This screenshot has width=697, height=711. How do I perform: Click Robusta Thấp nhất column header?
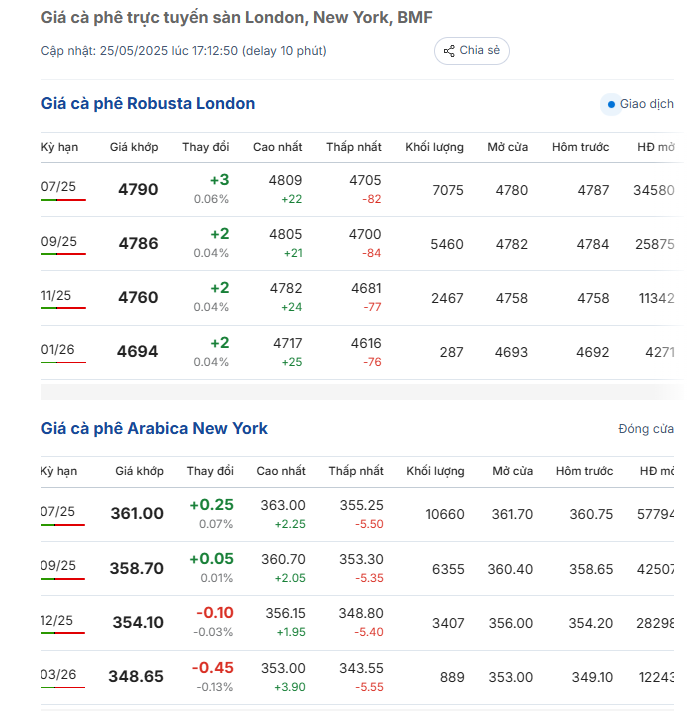(x=354, y=147)
